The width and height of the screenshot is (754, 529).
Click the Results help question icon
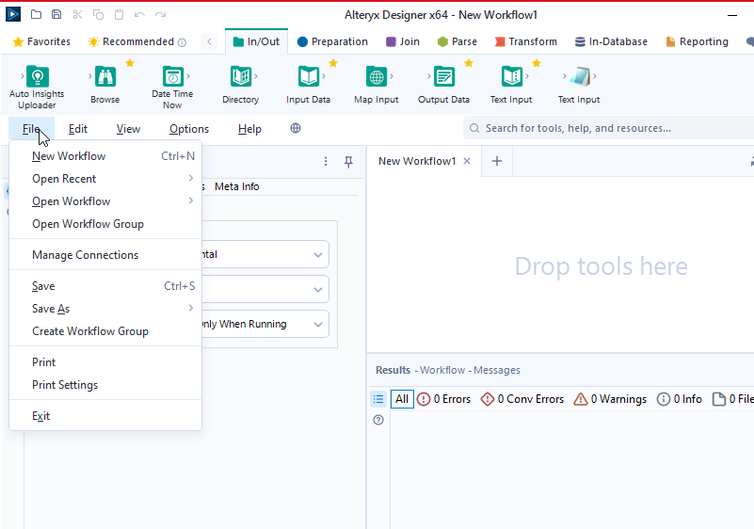(x=378, y=420)
